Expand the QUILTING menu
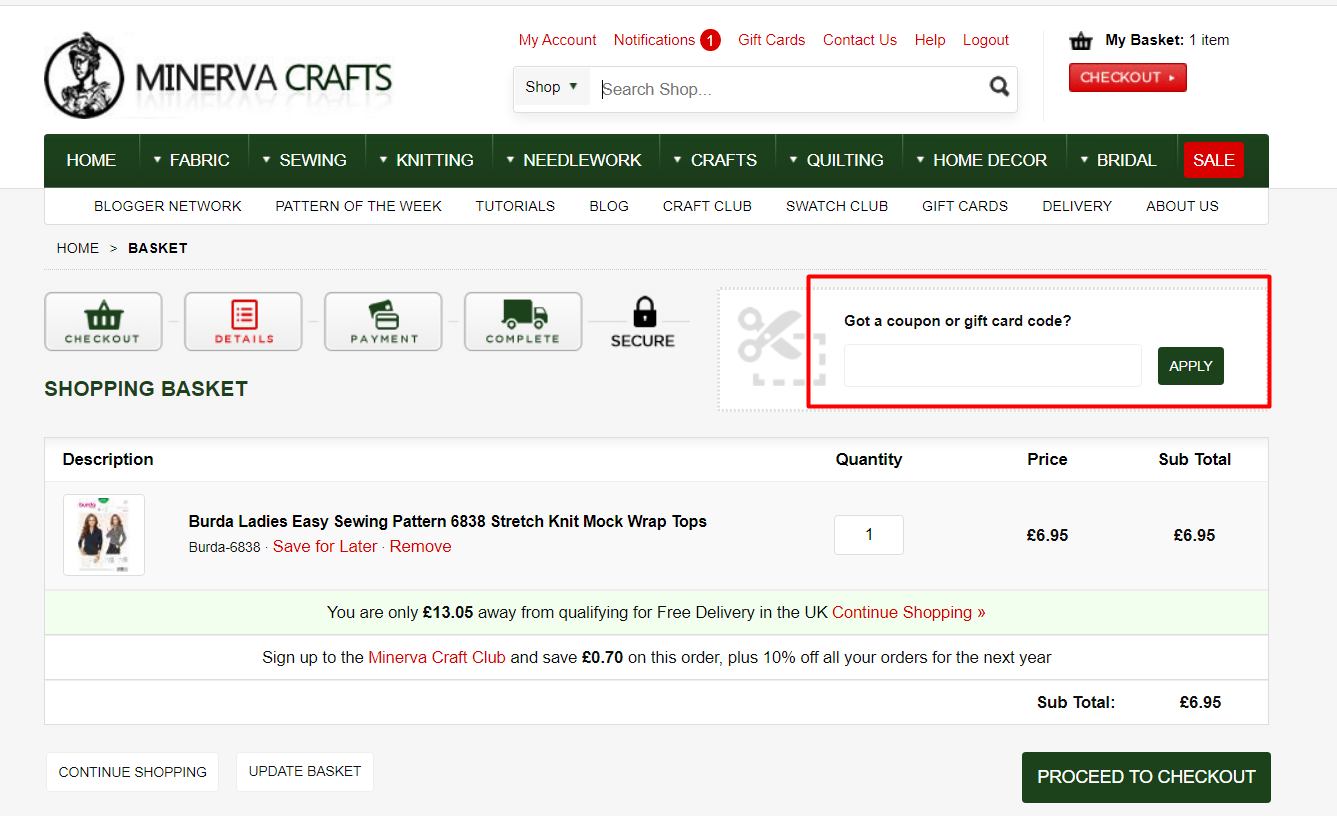 click(x=843, y=159)
